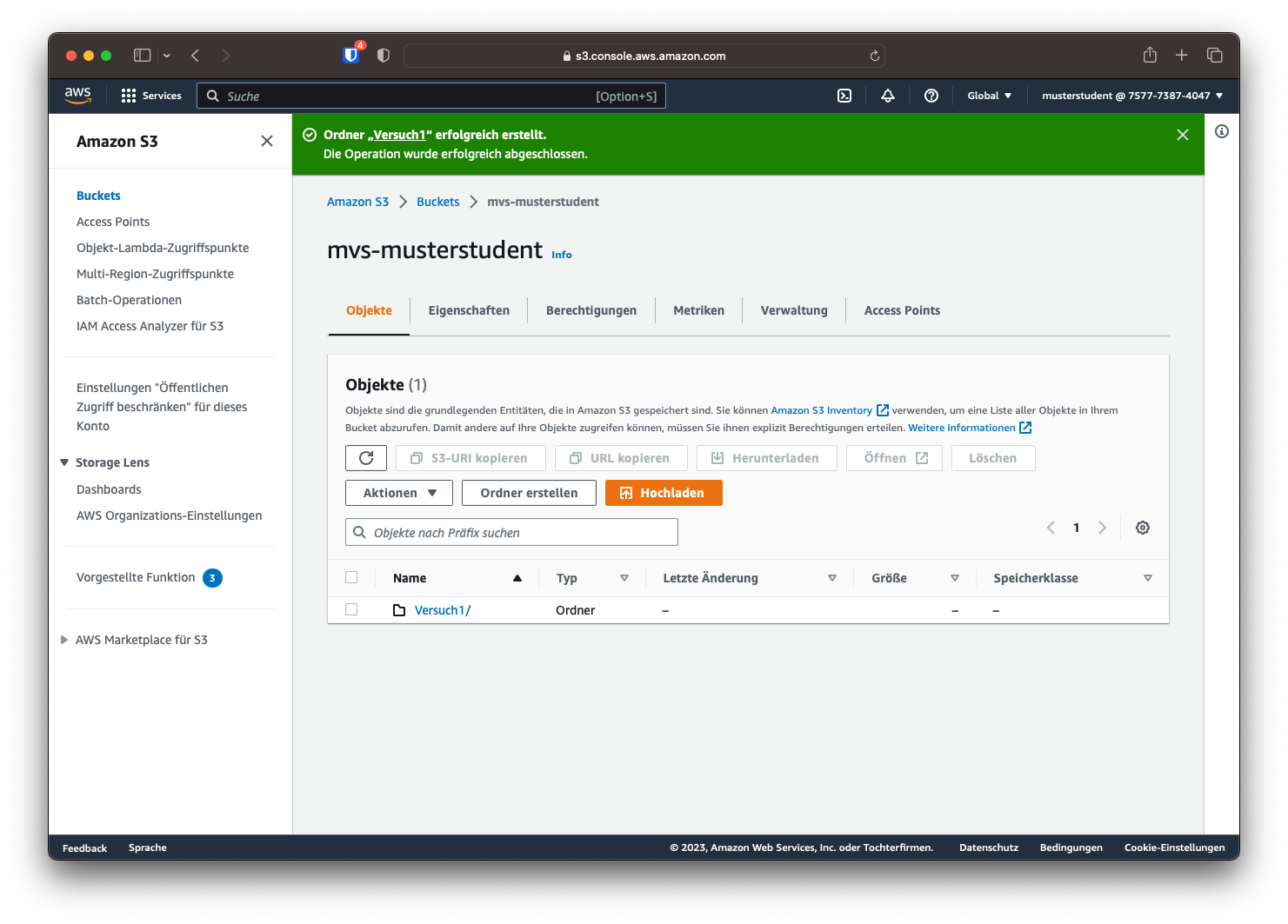Open IAM Access Analyzer für S3
Viewport: 1288px width, 924px height.
click(x=150, y=326)
